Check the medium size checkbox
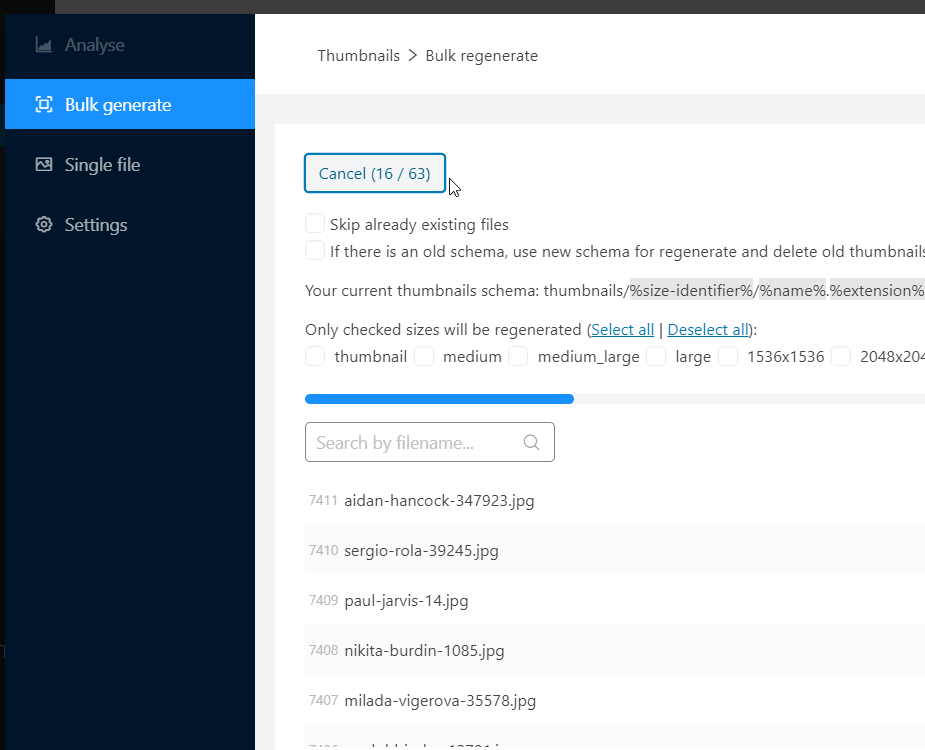This screenshot has height=750, width=925. click(x=424, y=356)
